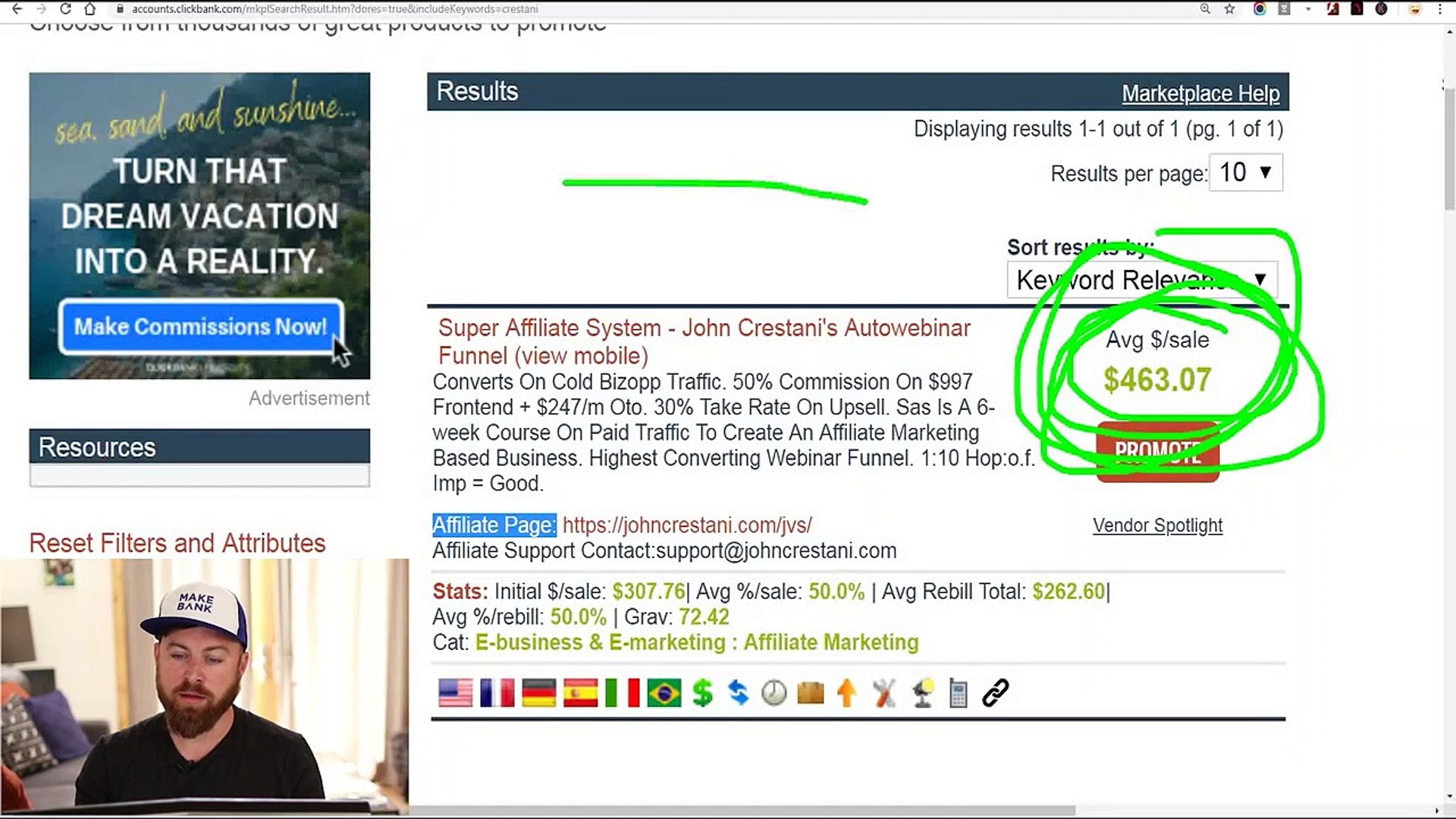The width and height of the screenshot is (1456, 819).
Task: Select the US flag language icon
Action: [x=455, y=692]
